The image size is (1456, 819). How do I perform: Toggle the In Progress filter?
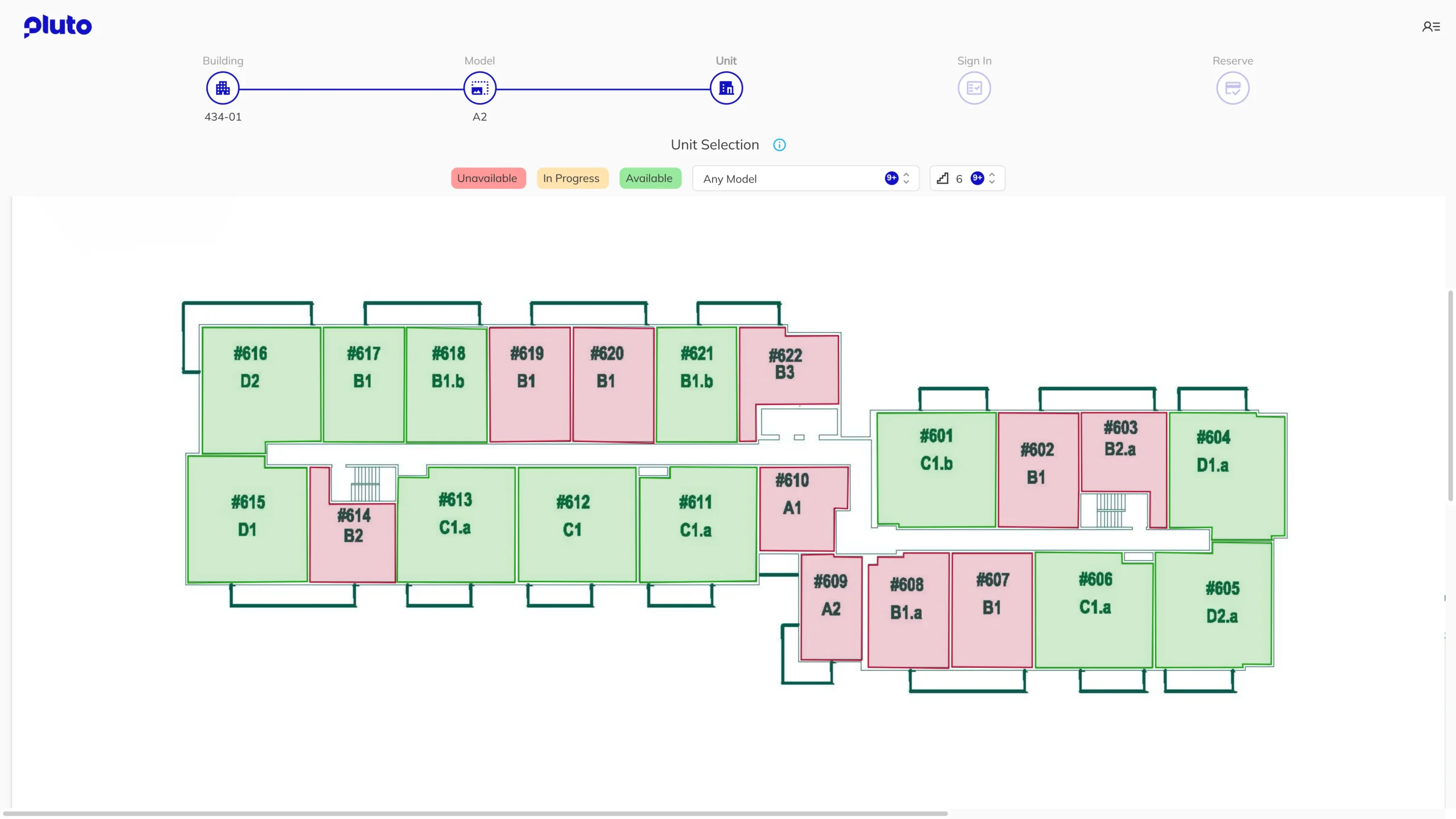[572, 178]
